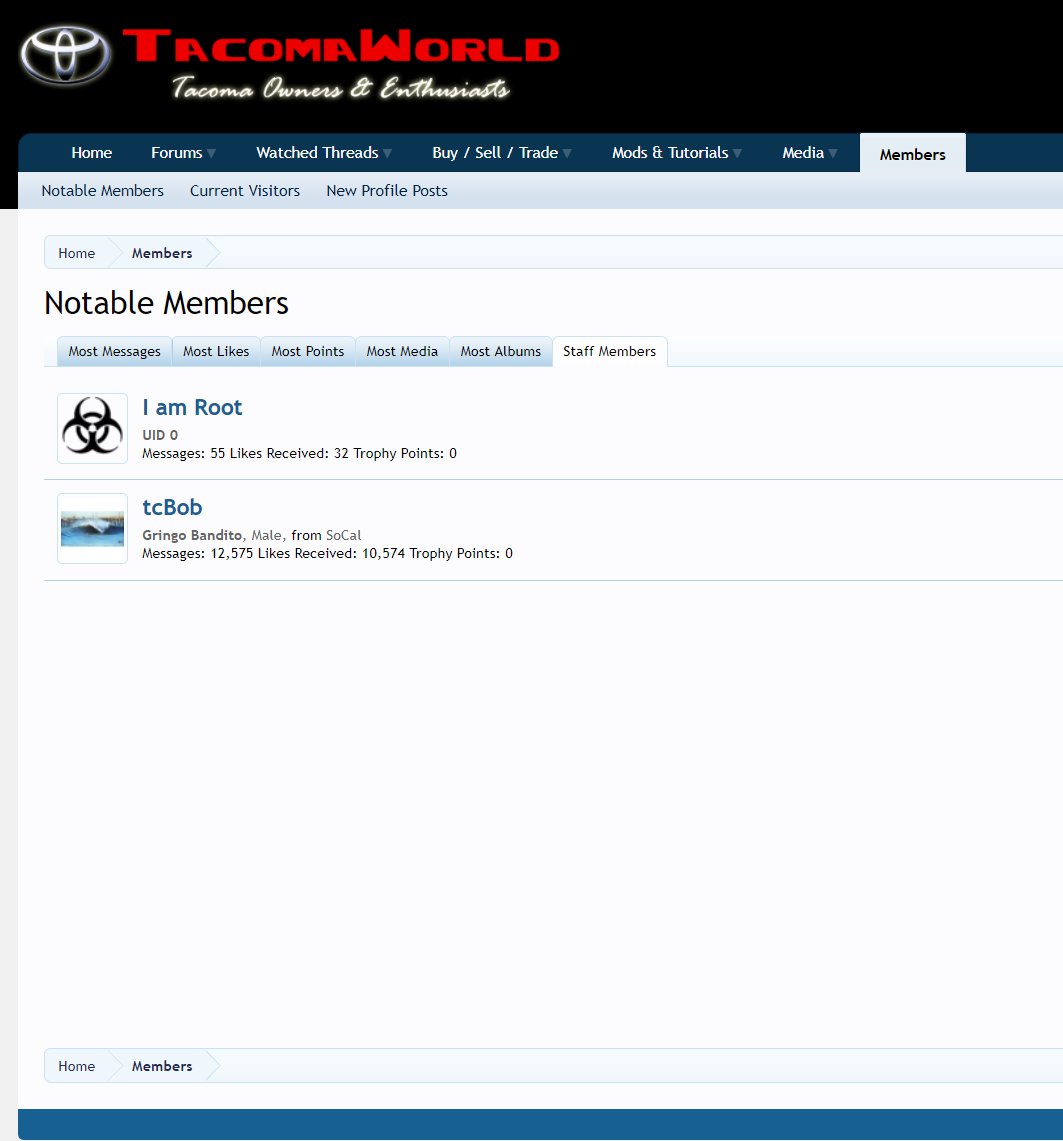Click the 'Gringo Bandito' title text

pos(192,535)
